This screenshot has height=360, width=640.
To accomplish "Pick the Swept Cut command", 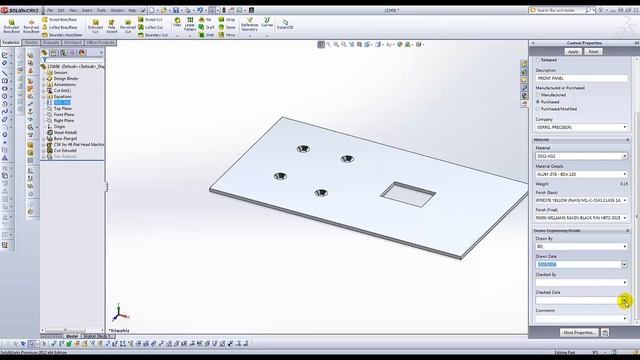I will pos(150,20).
